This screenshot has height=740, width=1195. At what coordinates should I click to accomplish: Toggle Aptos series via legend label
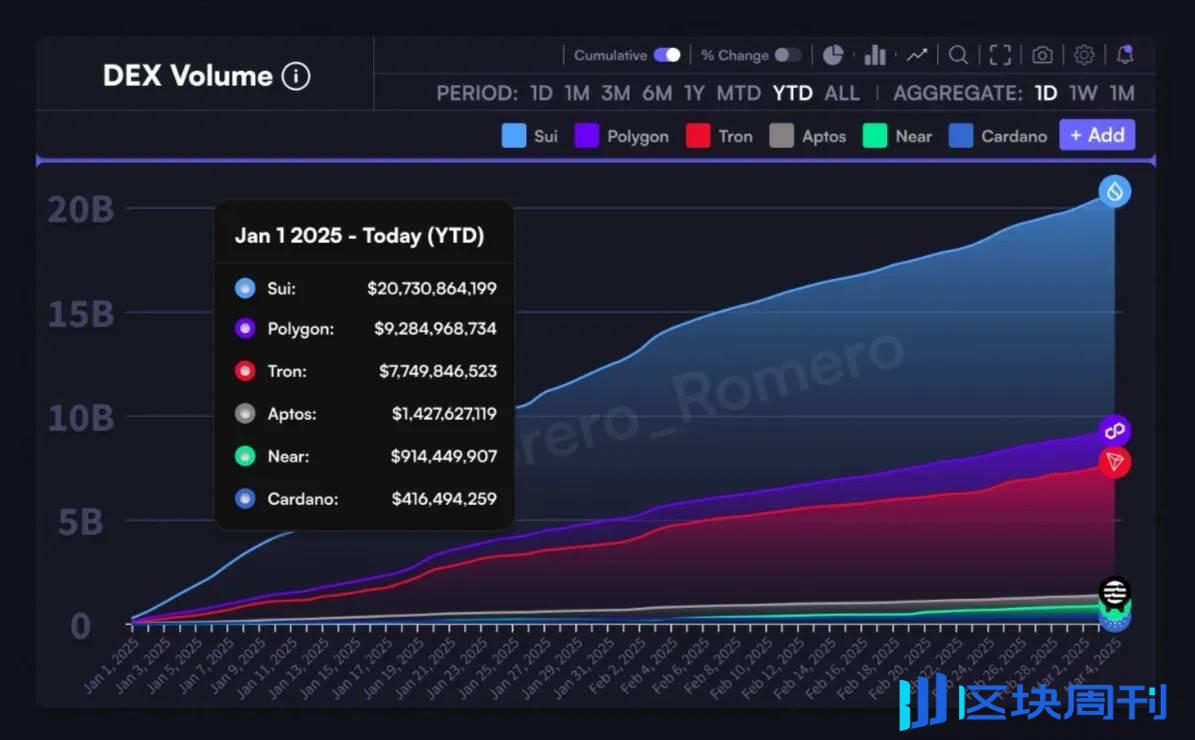click(x=824, y=136)
